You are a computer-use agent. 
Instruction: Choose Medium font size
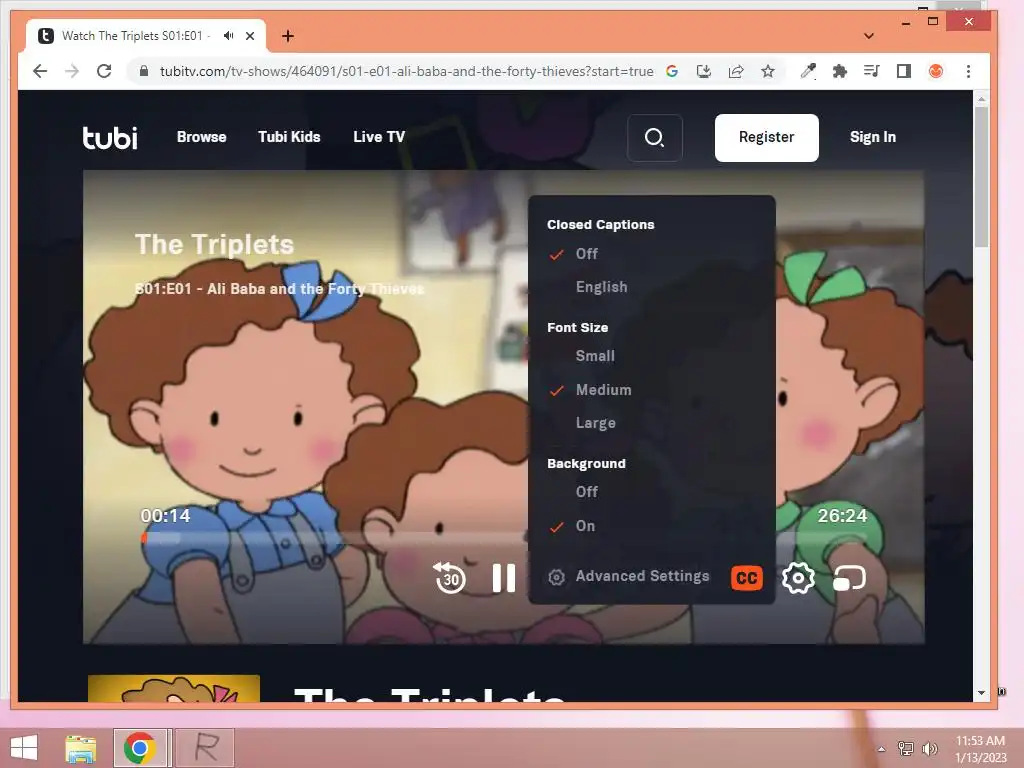[603, 390]
